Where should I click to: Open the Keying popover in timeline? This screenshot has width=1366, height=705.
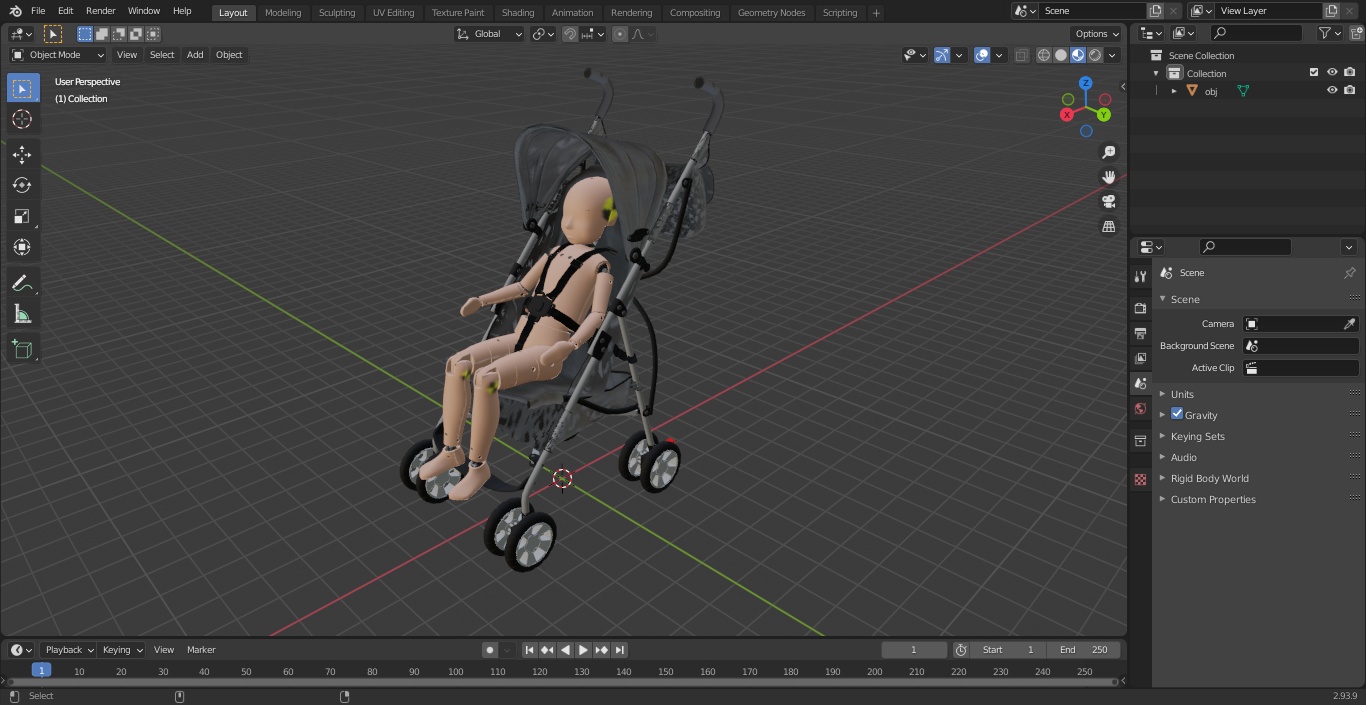tap(122, 650)
